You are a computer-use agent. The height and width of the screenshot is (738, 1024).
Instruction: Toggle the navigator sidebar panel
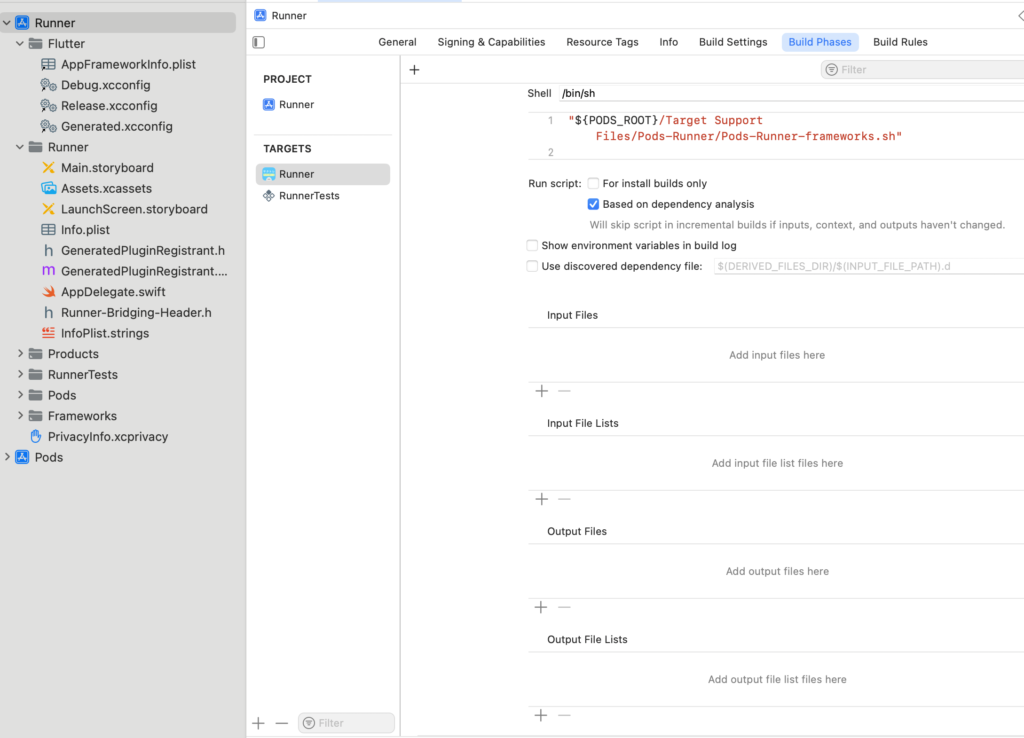click(x=257, y=41)
